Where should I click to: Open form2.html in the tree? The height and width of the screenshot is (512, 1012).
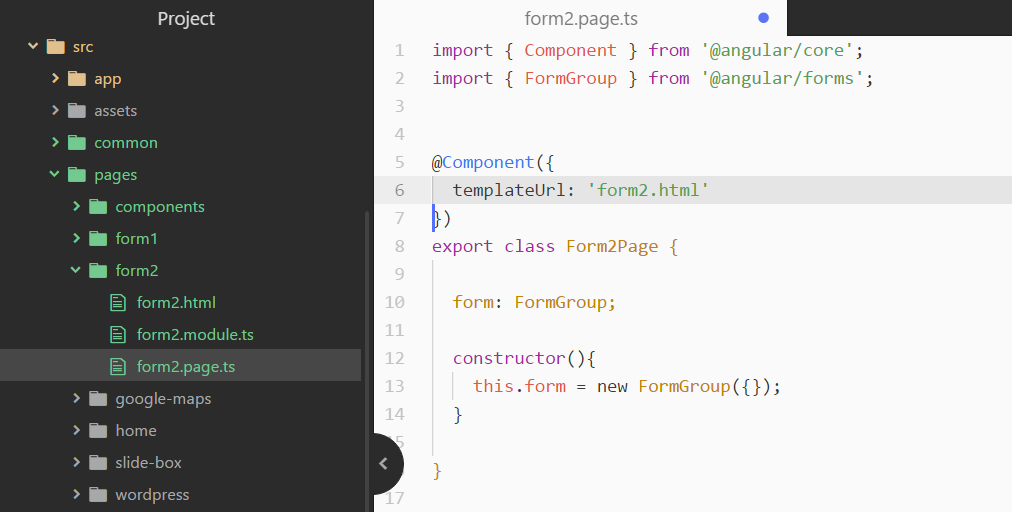click(x=176, y=302)
